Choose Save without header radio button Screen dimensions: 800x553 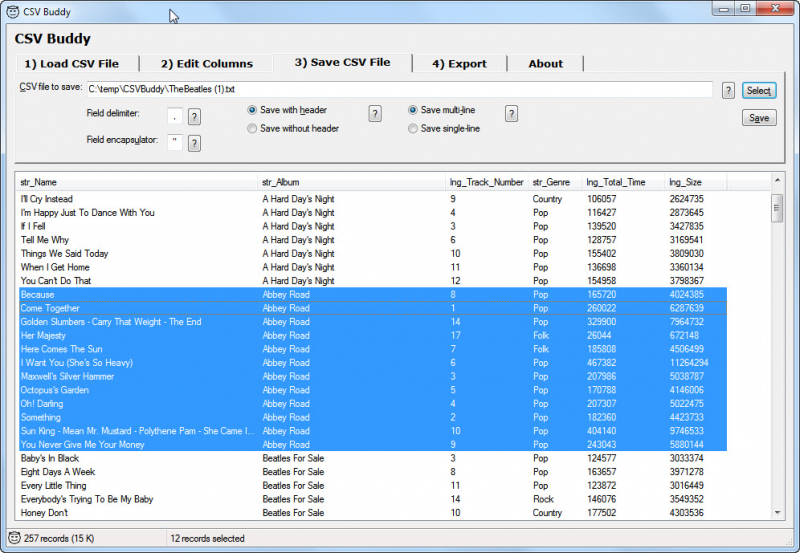(252, 129)
